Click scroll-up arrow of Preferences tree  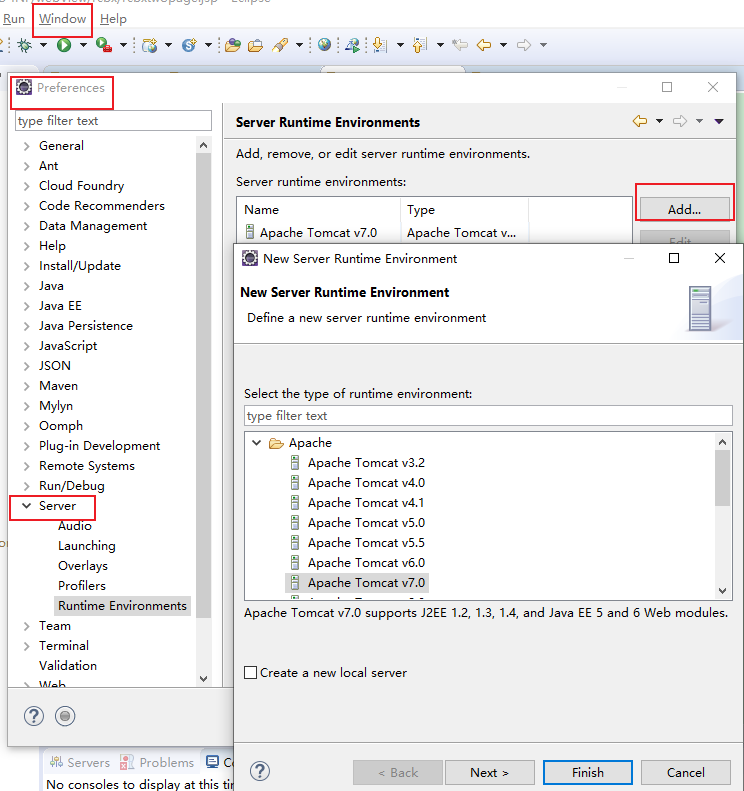pyautogui.click(x=203, y=145)
